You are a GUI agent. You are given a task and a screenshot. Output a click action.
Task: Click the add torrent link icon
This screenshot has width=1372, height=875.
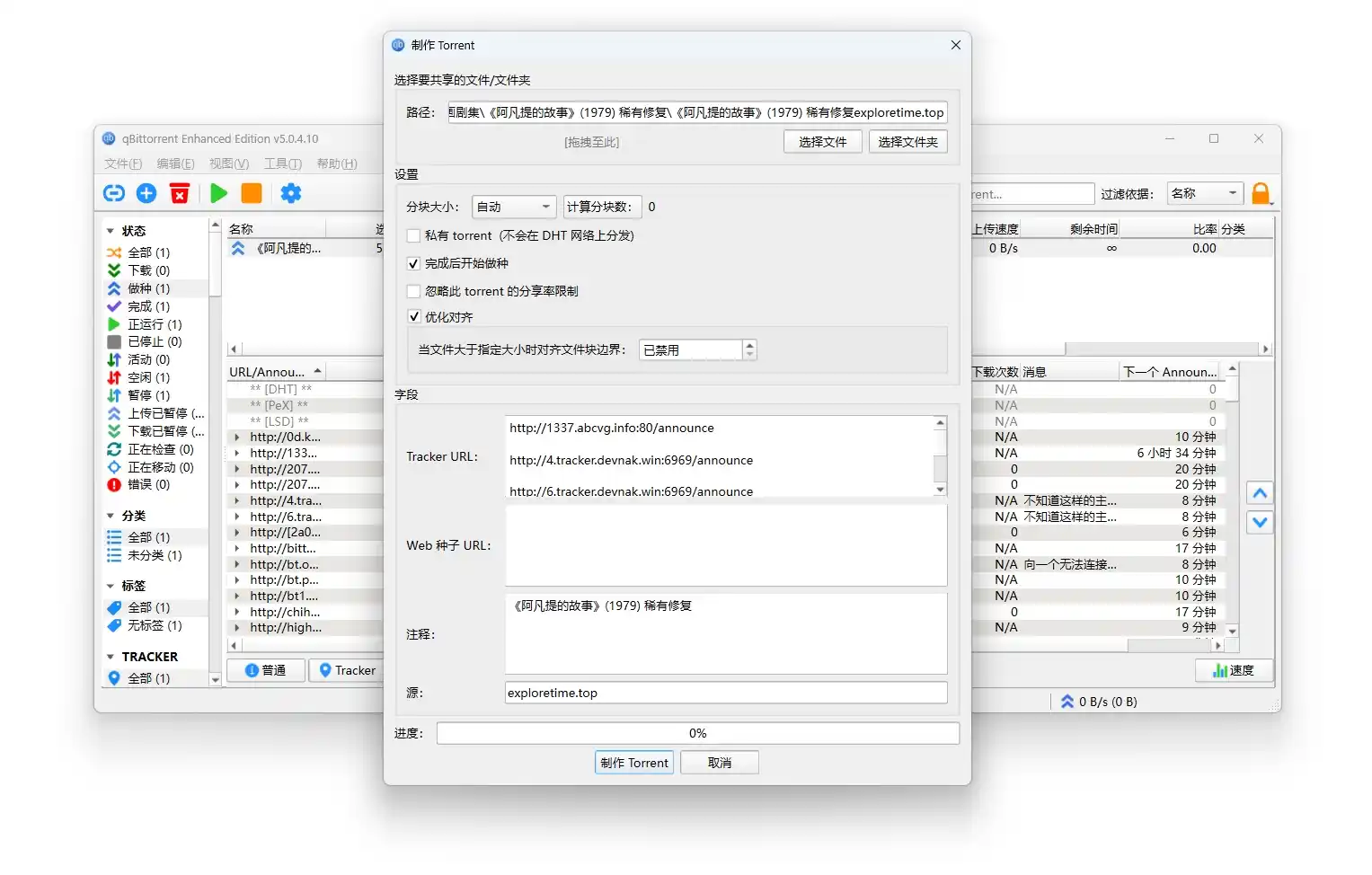point(114,193)
